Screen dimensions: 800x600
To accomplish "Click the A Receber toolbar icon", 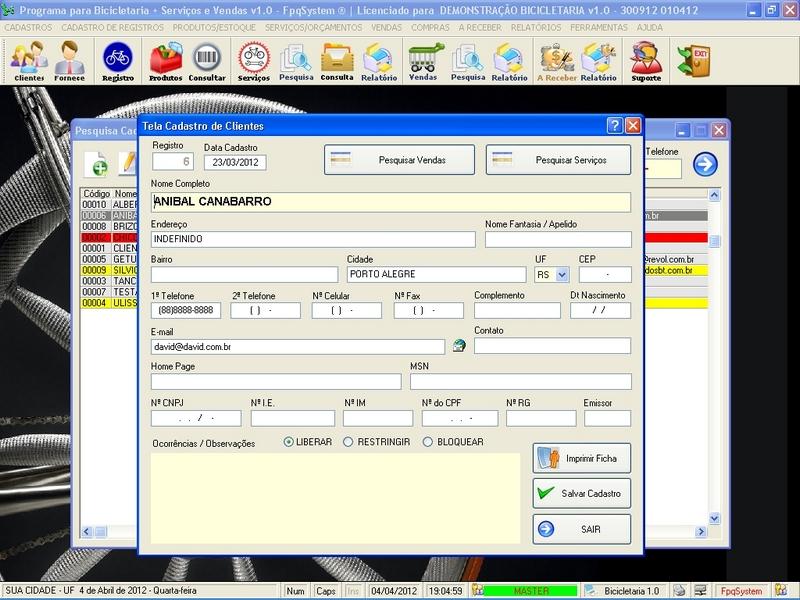I will pyautogui.click(x=555, y=61).
